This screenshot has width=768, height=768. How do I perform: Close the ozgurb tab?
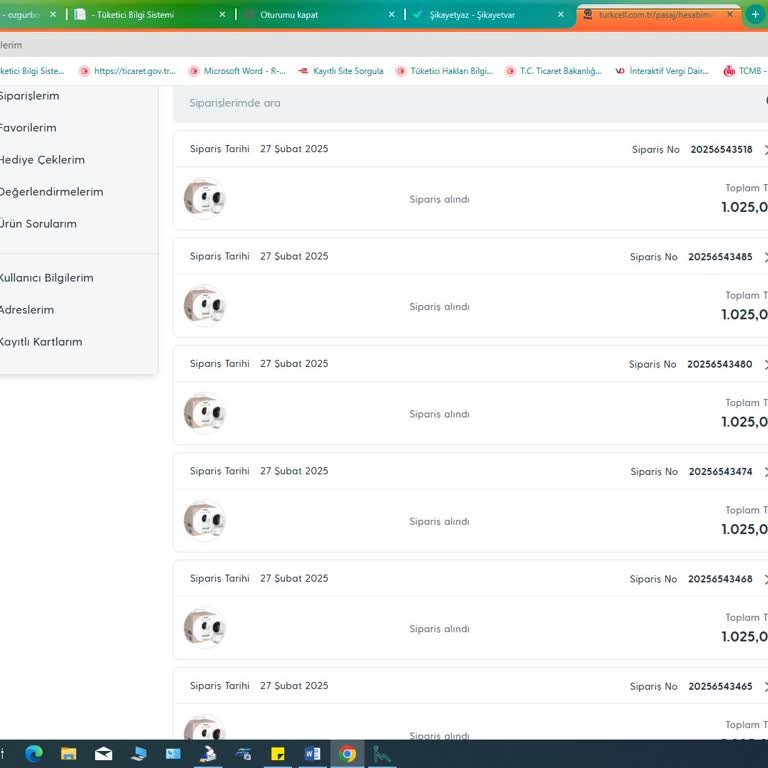click(53, 15)
